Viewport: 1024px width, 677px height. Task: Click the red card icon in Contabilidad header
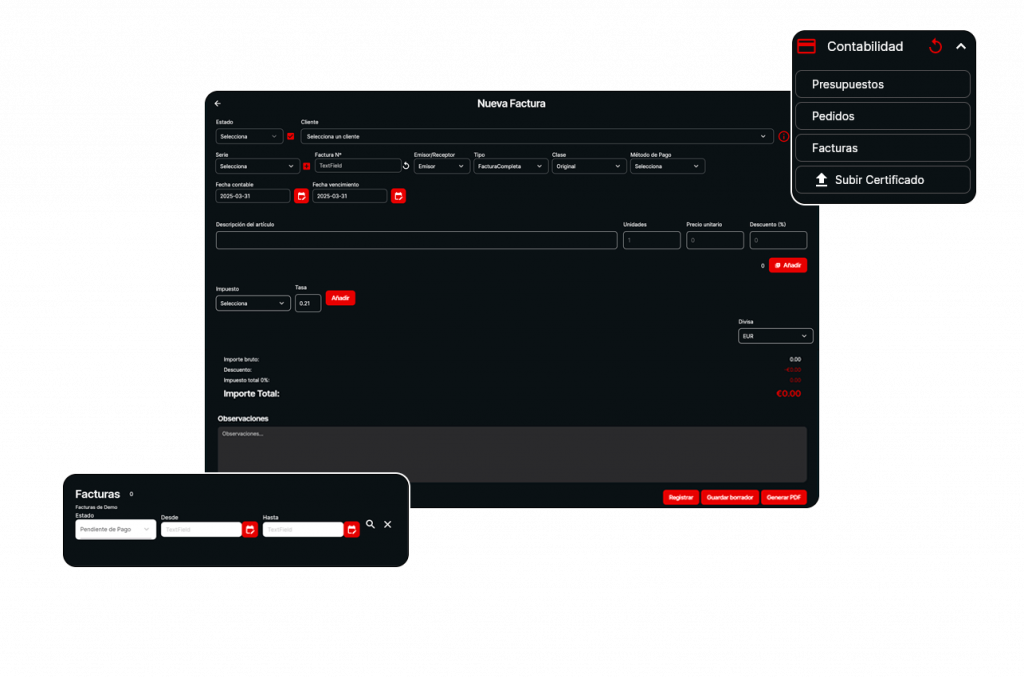click(806, 46)
